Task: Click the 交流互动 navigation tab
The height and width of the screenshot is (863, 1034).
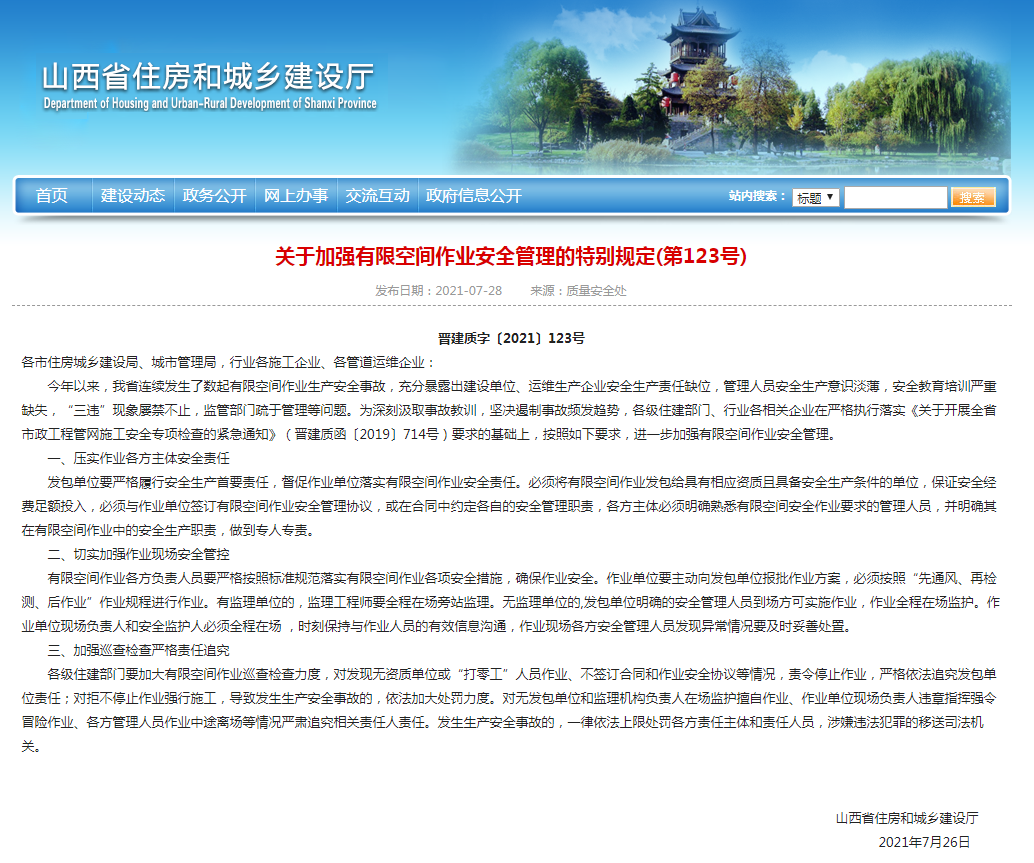Action: (377, 196)
